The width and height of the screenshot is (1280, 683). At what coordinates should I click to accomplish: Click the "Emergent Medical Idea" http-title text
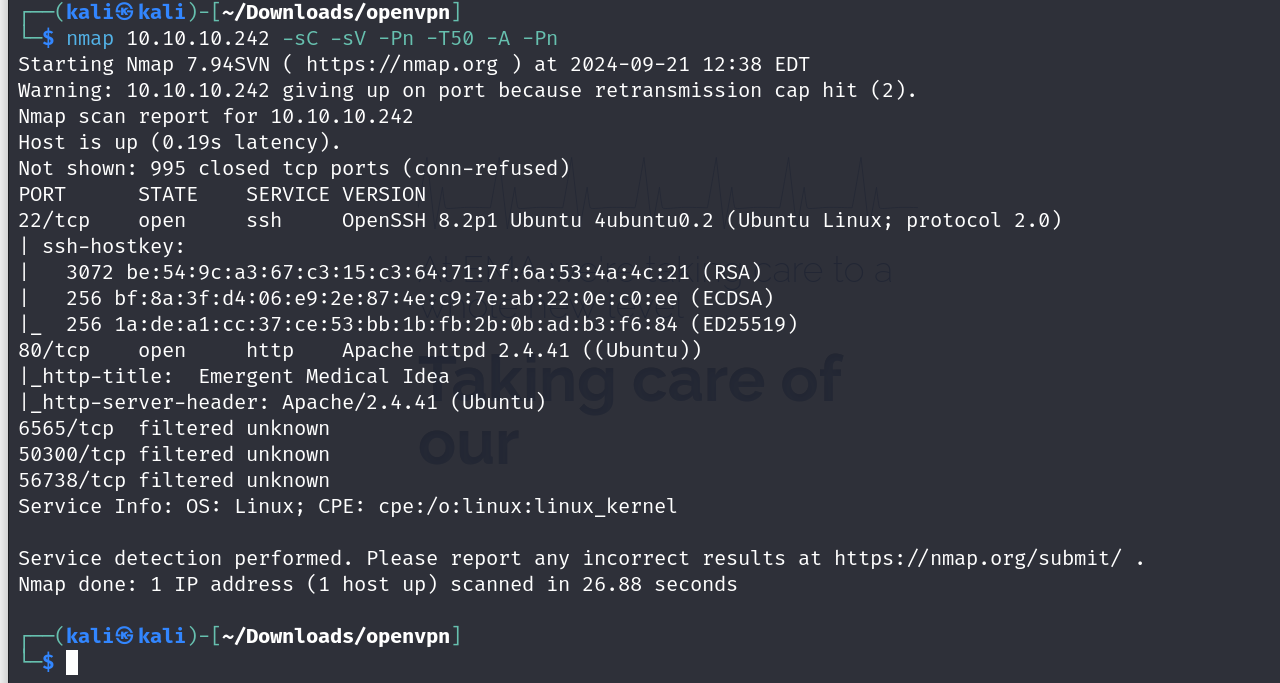tap(324, 376)
